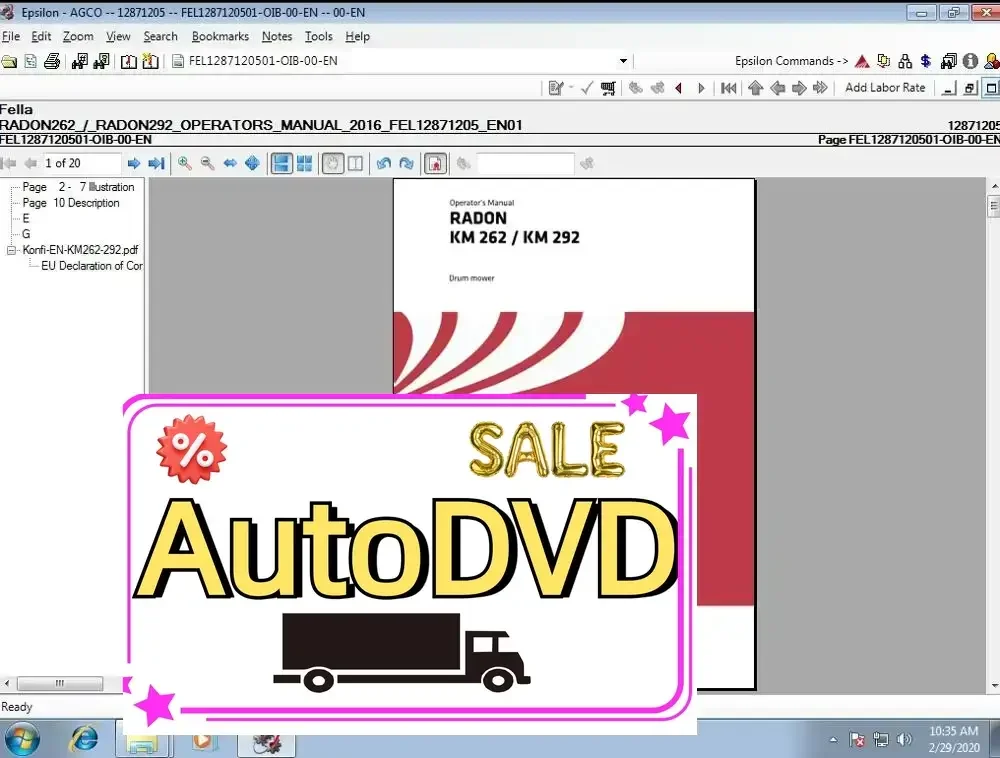The height and width of the screenshot is (758, 1000).
Task: Click the open book bookmark icon
Action: [129, 61]
